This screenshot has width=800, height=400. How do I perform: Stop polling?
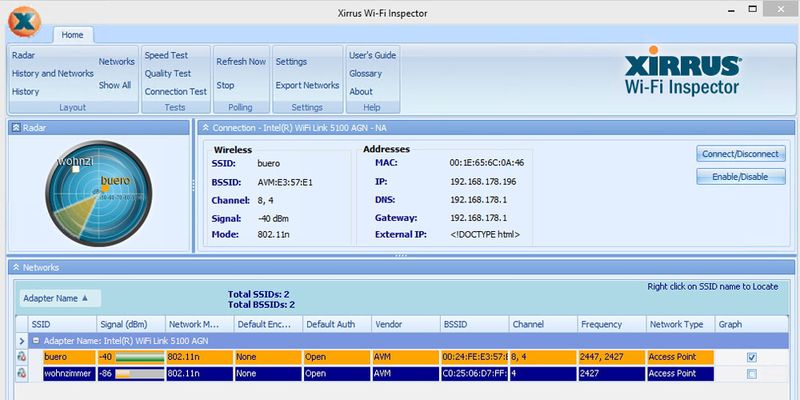[225, 85]
